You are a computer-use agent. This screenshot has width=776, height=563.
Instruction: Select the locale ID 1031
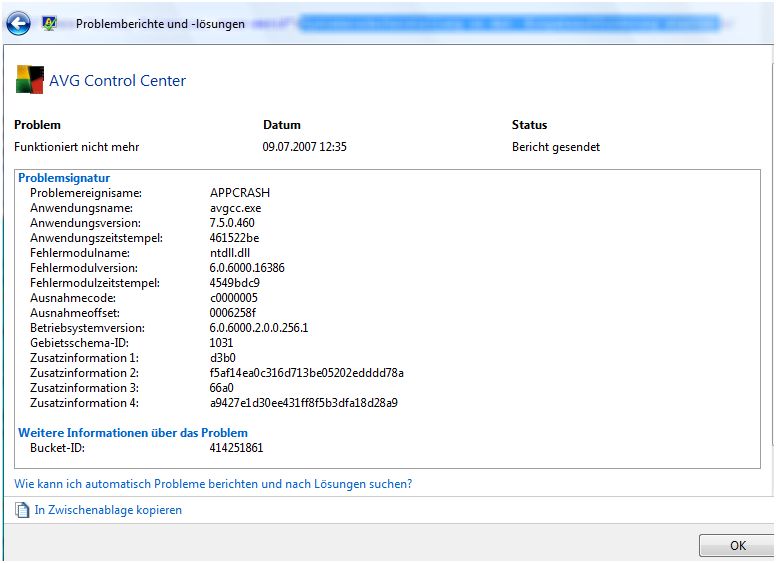tap(221, 343)
